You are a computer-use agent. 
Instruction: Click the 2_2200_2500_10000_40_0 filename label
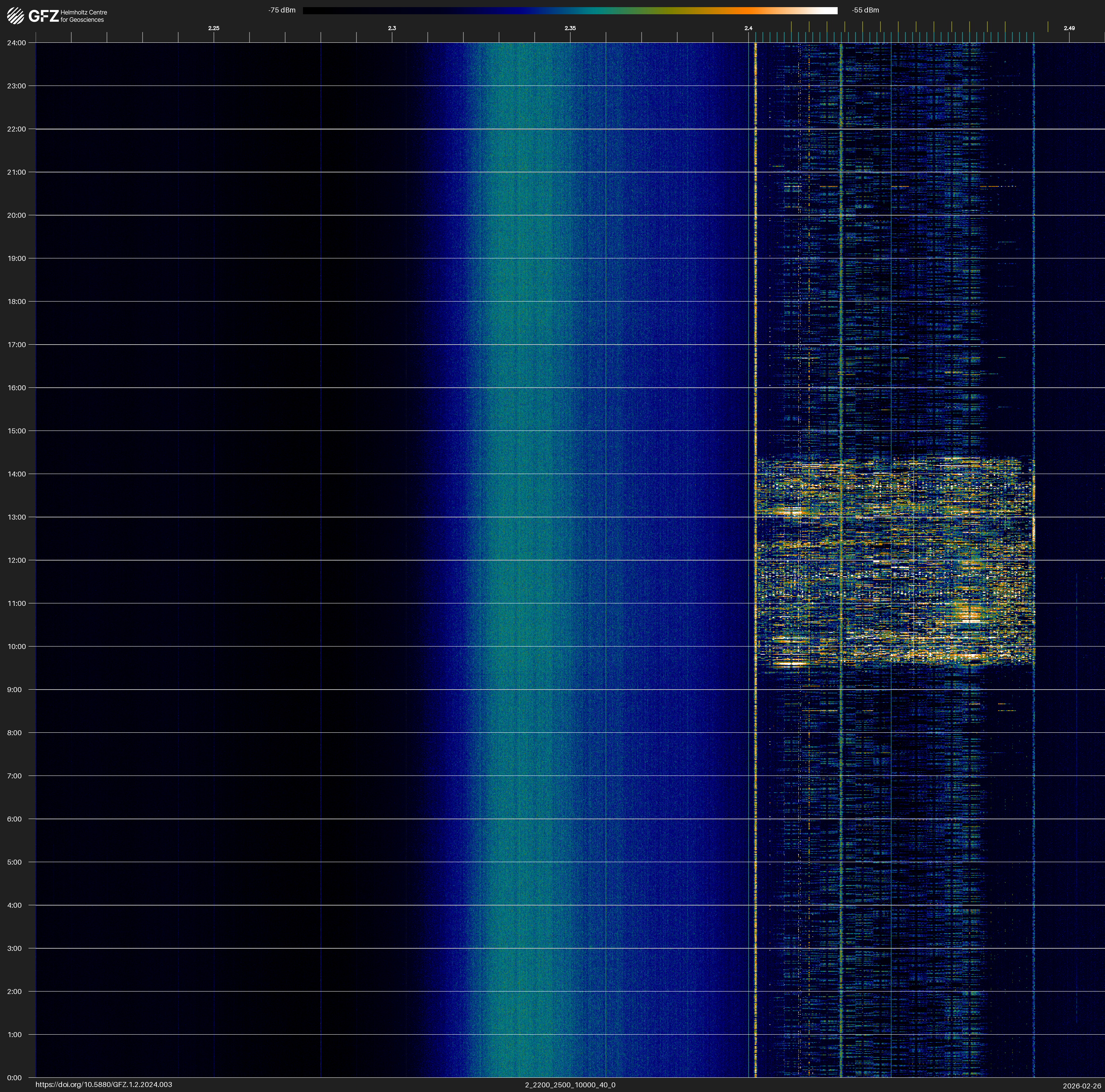coord(570,1085)
